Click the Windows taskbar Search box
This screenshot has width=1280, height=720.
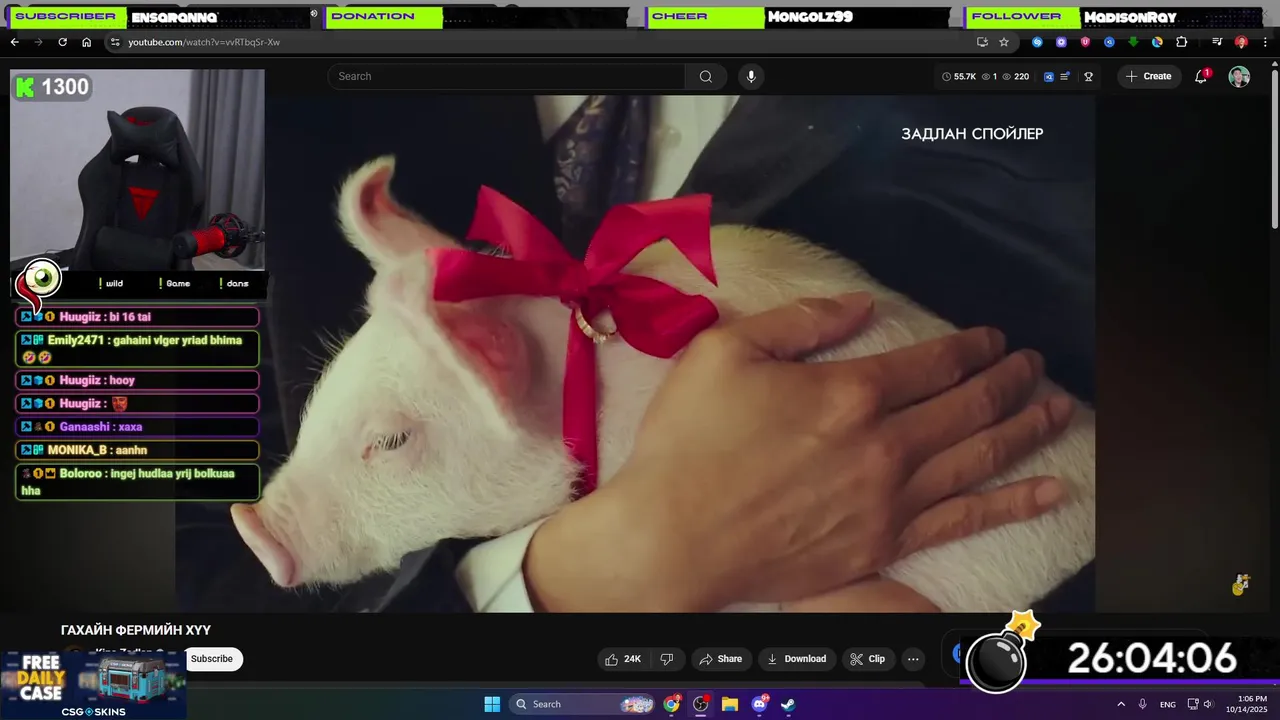[x=583, y=704]
